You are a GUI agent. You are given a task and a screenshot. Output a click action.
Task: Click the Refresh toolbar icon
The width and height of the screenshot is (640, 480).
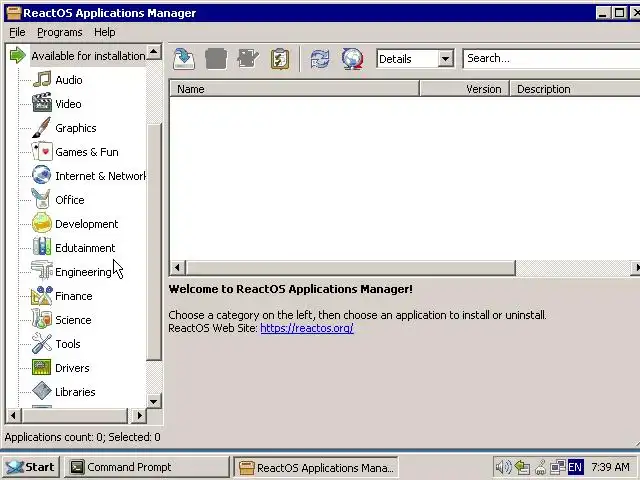pos(320,59)
